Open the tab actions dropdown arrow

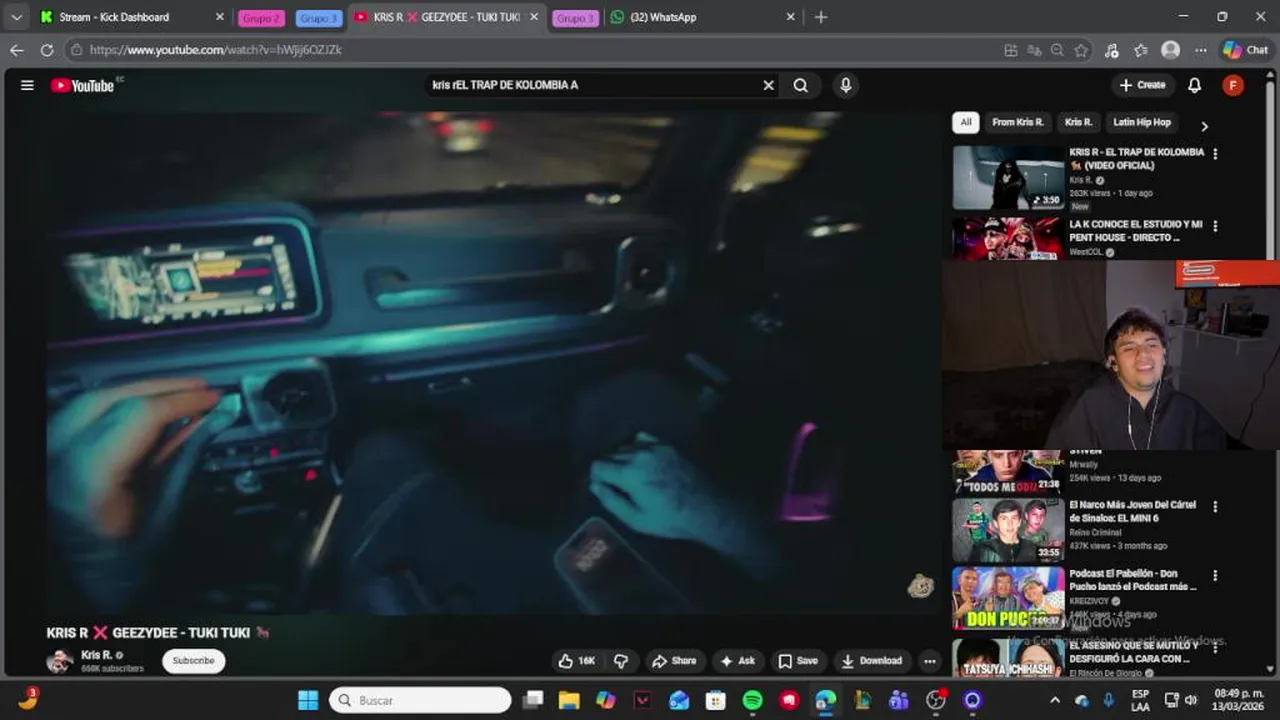(x=16, y=17)
